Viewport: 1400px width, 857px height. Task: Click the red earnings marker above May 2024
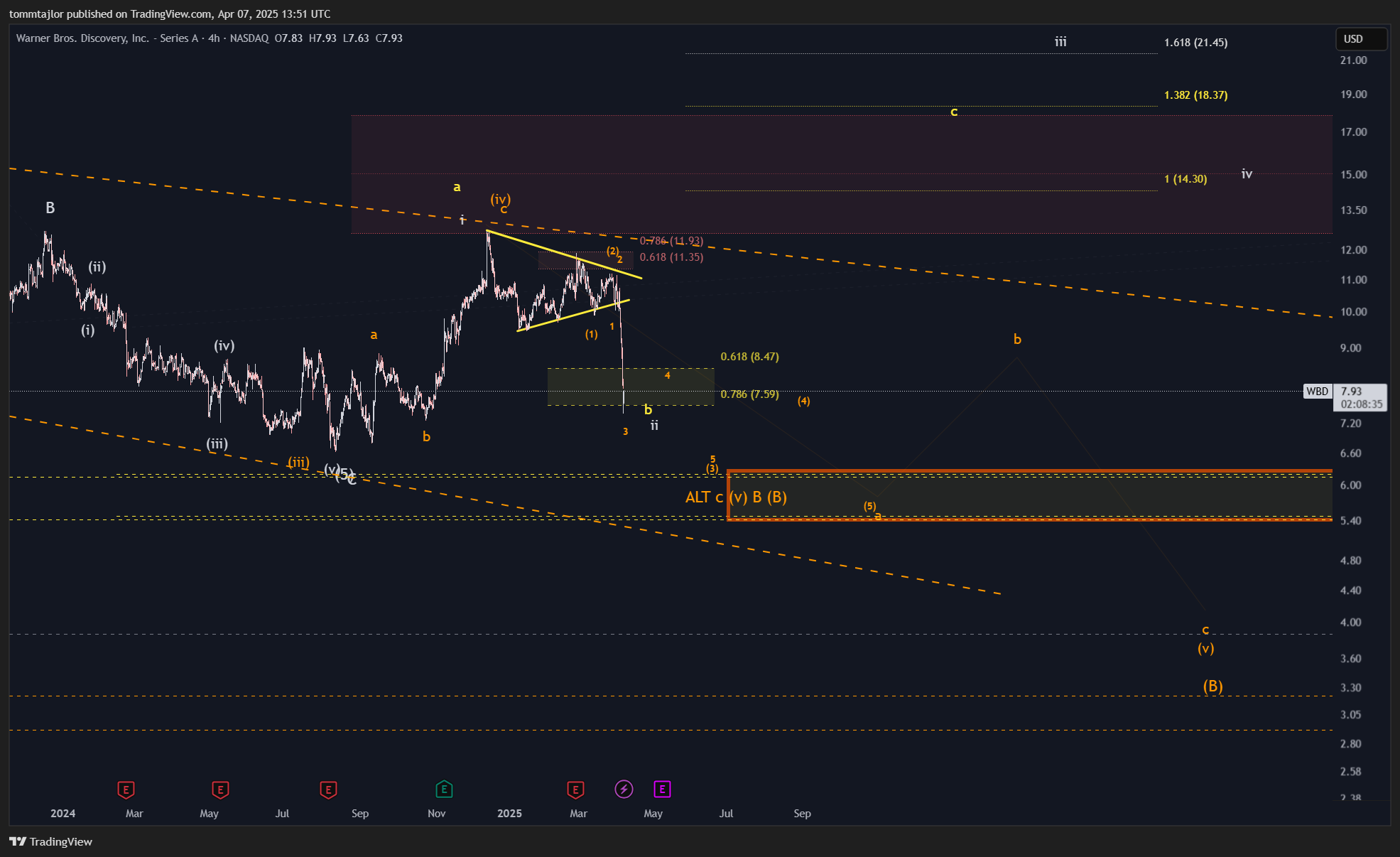(220, 789)
